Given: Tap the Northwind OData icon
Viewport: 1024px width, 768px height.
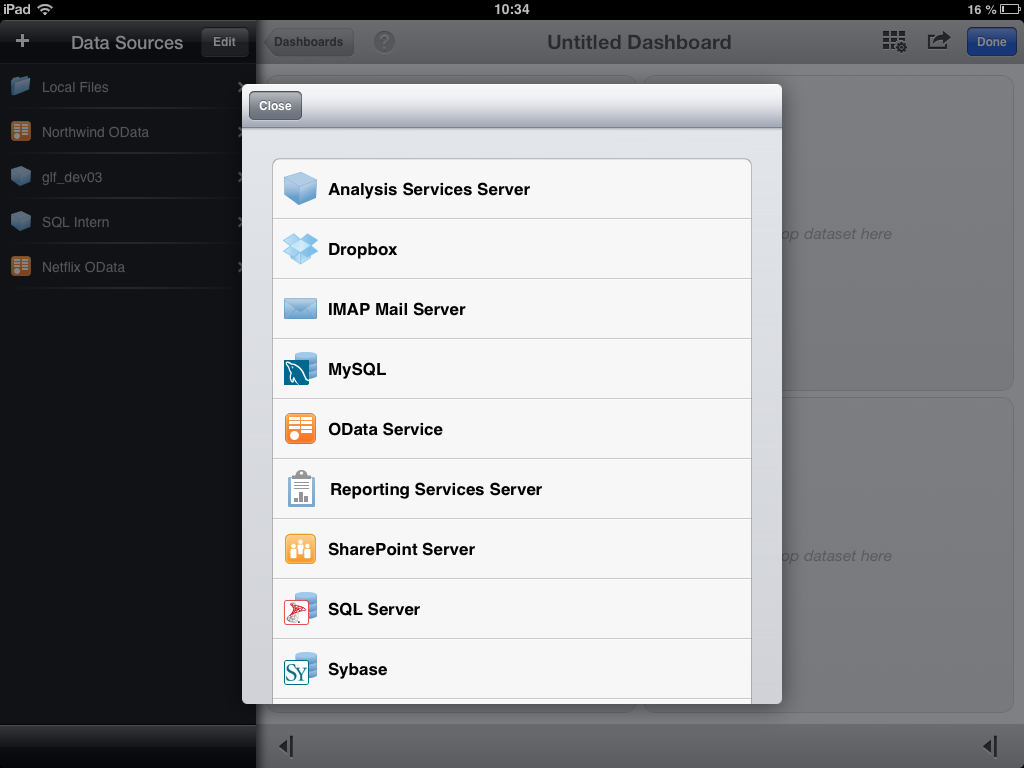Looking at the screenshot, I should pyautogui.click(x=21, y=131).
